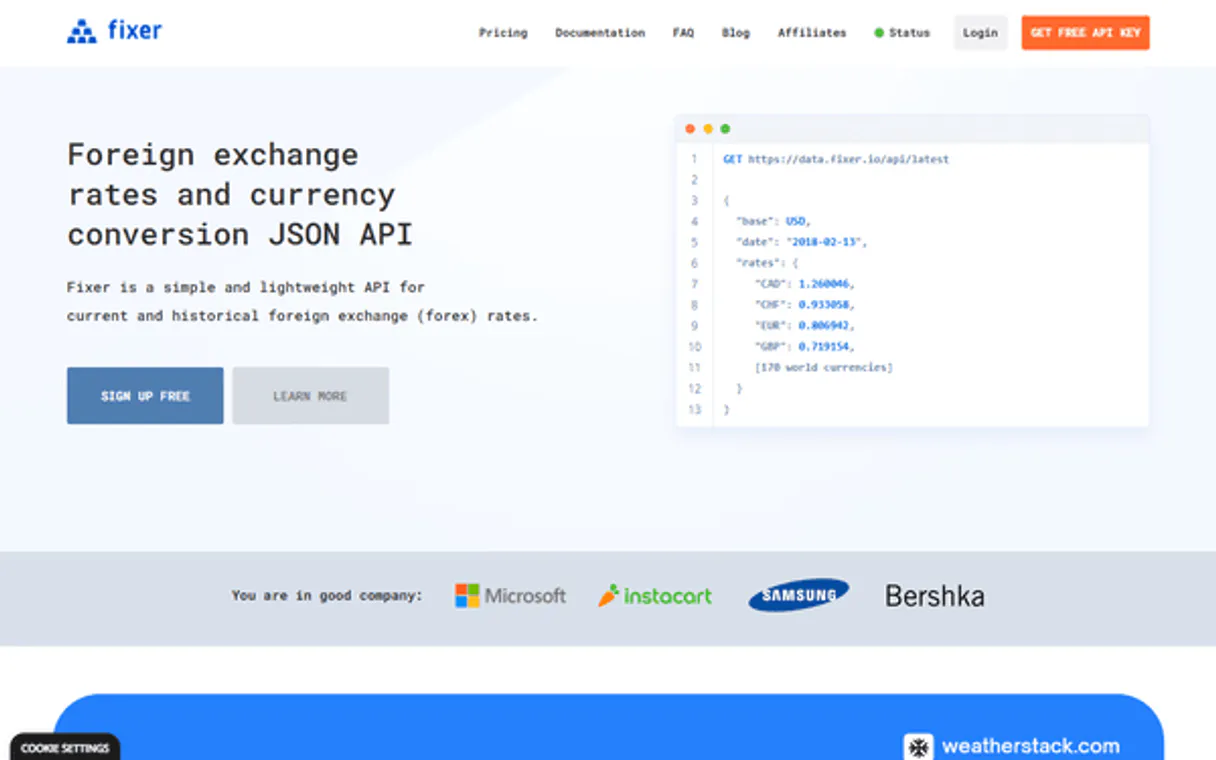
Task: Click the red circle on the code editor window
Action: pyautogui.click(x=689, y=128)
